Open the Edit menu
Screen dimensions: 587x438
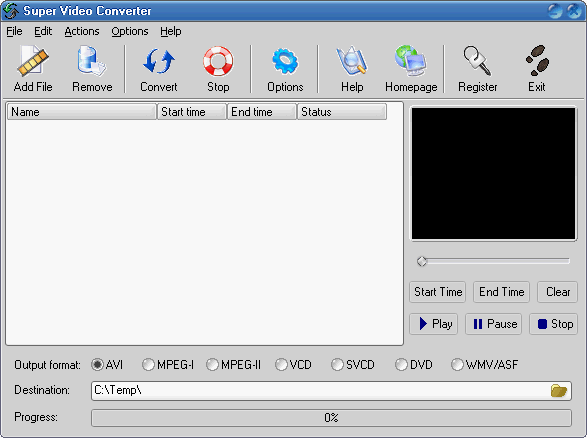pyautogui.click(x=43, y=31)
